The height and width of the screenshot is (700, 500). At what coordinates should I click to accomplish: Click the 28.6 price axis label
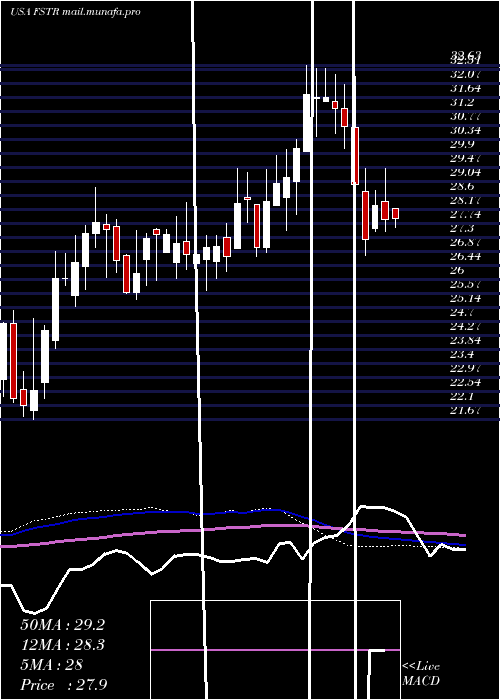462,186
